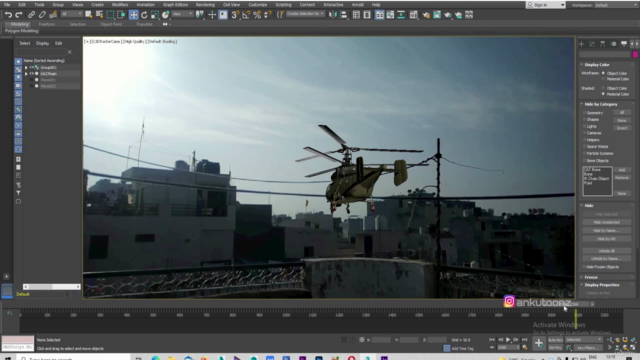Open the Modifiers menu

point(120,4)
